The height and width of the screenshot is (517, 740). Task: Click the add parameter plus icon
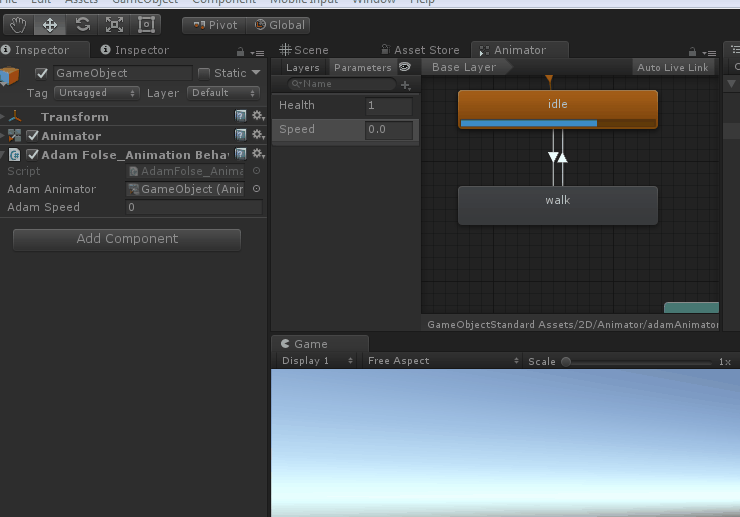tap(405, 85)
